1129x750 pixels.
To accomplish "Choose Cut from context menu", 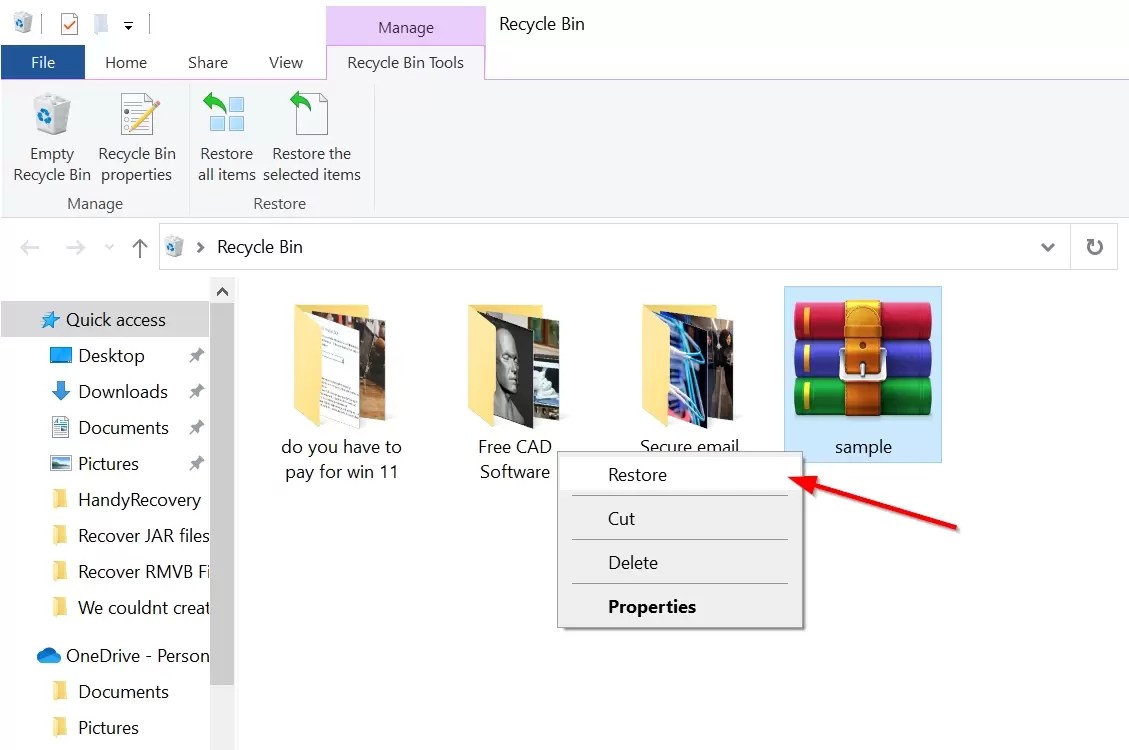I will [680, 519].
